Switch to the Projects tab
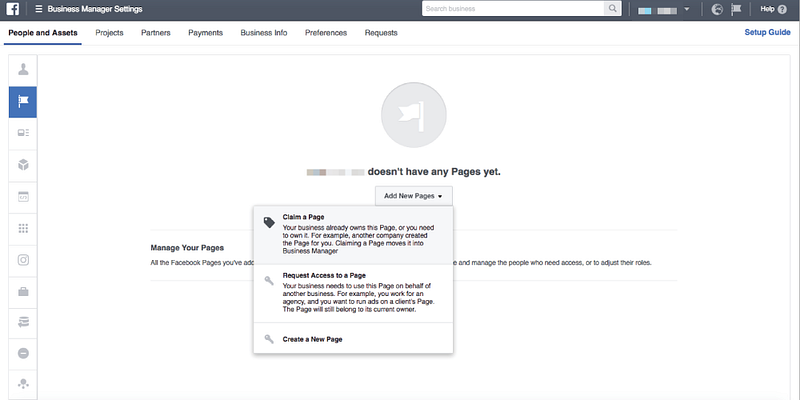 [109, 33]
